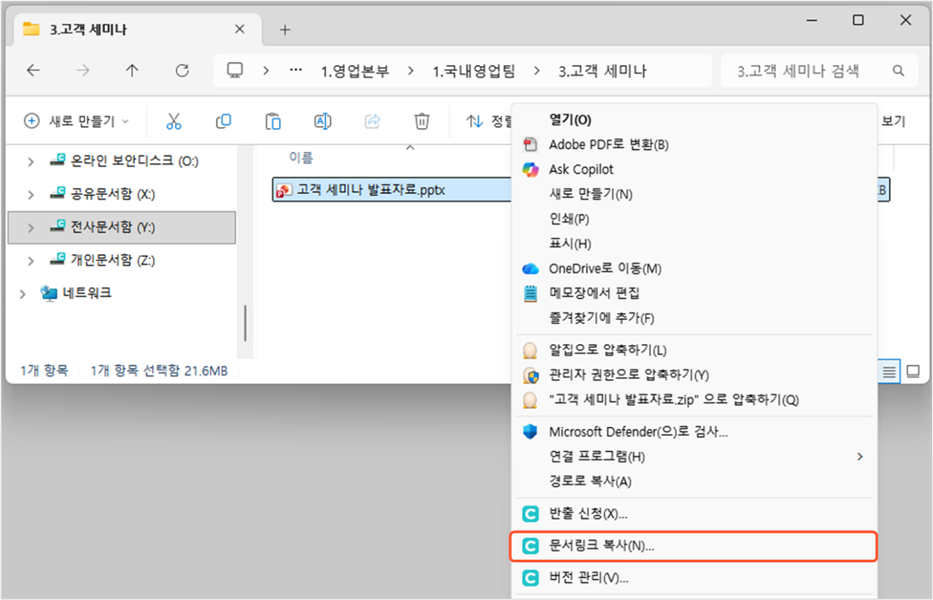Click the Delete trash can icon
Viewport: 933px width, 600px height.
(x=422, y=121)
